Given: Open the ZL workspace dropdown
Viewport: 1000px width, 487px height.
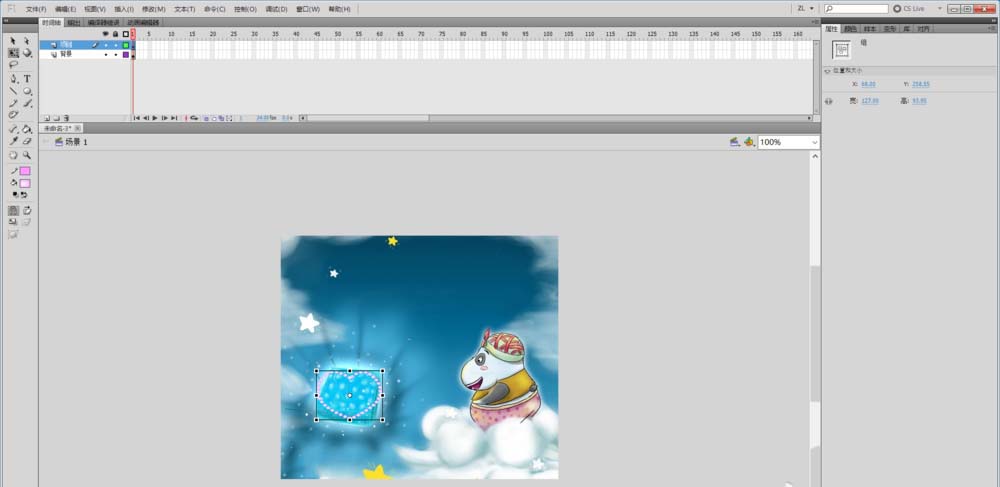Looking at the screenshot, I should (805, 9).
